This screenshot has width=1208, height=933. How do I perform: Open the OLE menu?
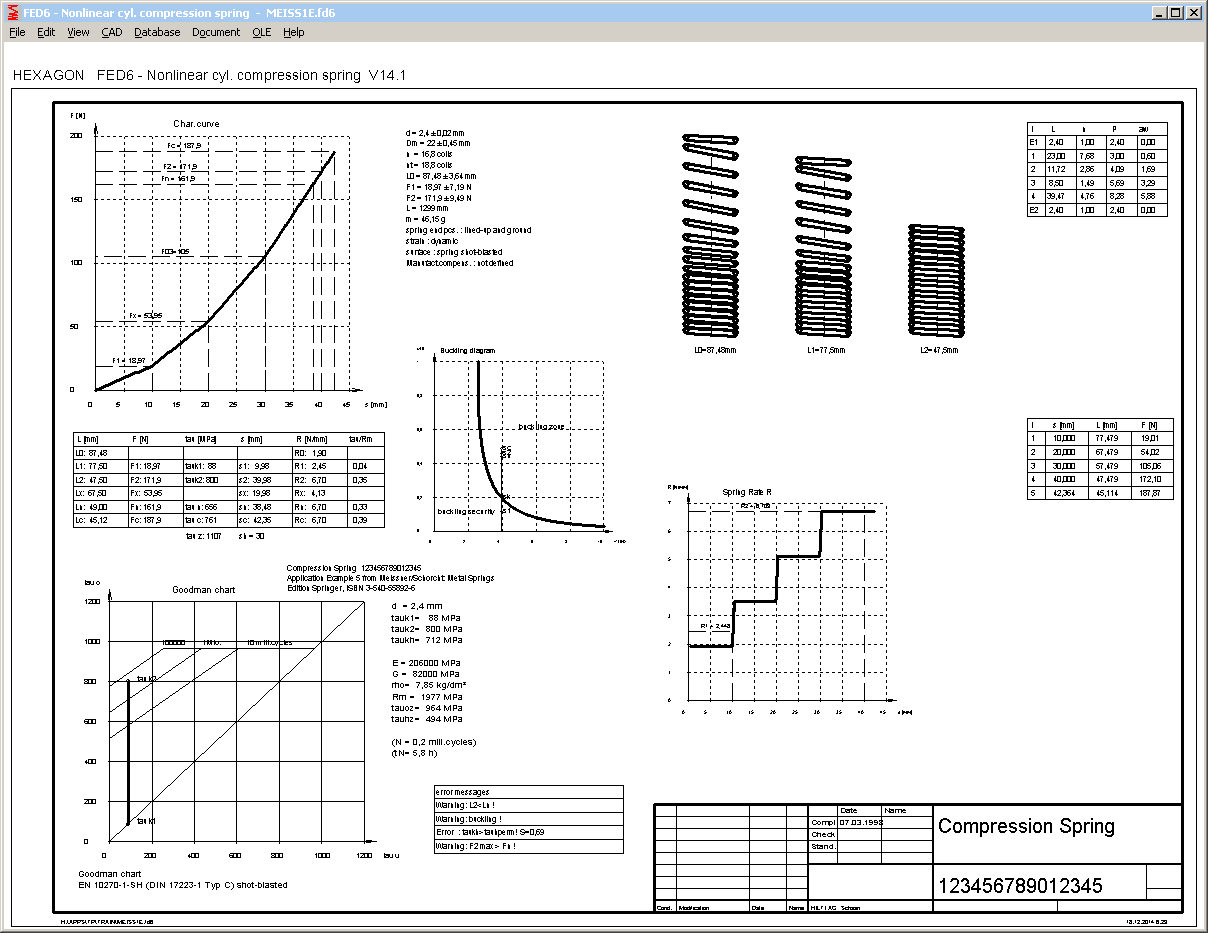(x=261, y=32)
